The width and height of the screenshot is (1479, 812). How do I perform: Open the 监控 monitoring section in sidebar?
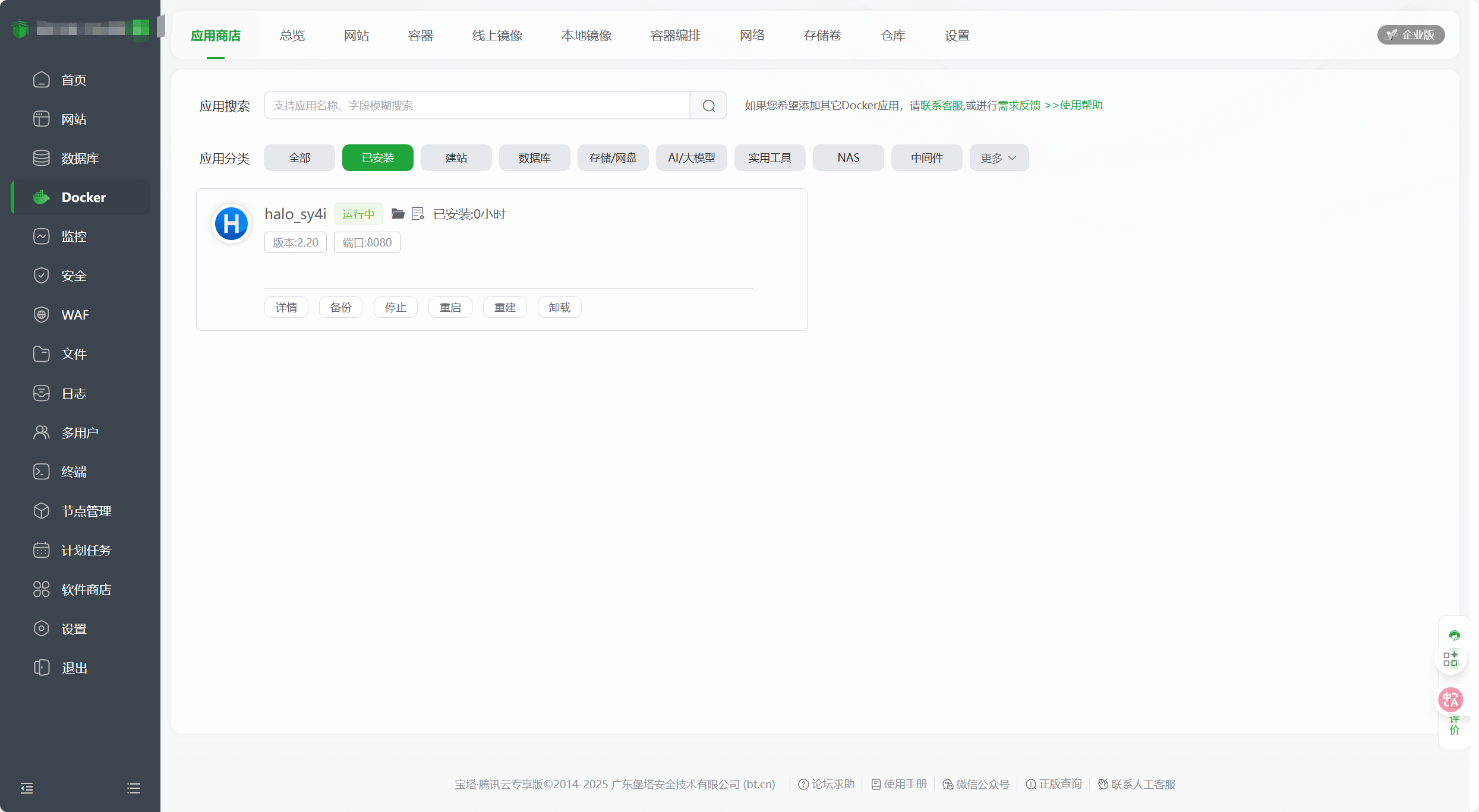coord(74,236)
